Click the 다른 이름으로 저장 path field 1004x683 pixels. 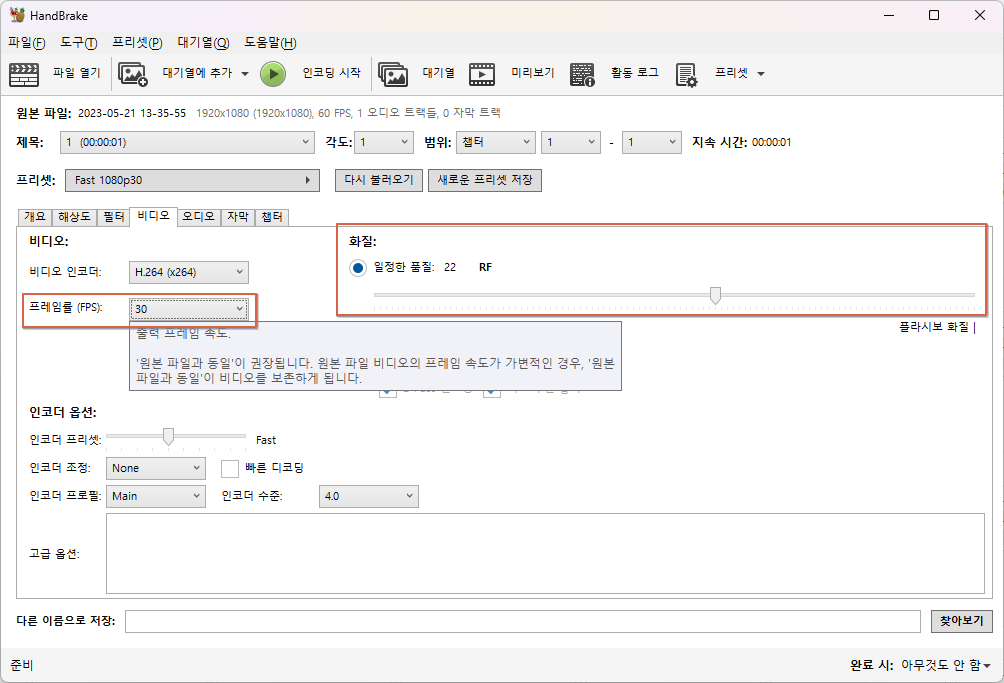[x=522, y=621]
